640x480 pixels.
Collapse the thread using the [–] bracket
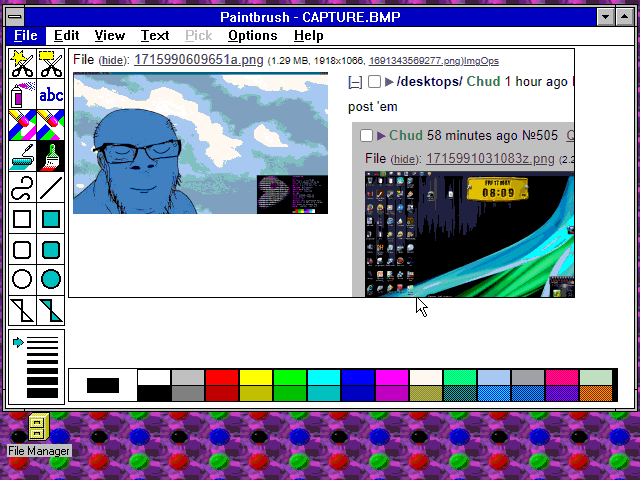(355, 82)
